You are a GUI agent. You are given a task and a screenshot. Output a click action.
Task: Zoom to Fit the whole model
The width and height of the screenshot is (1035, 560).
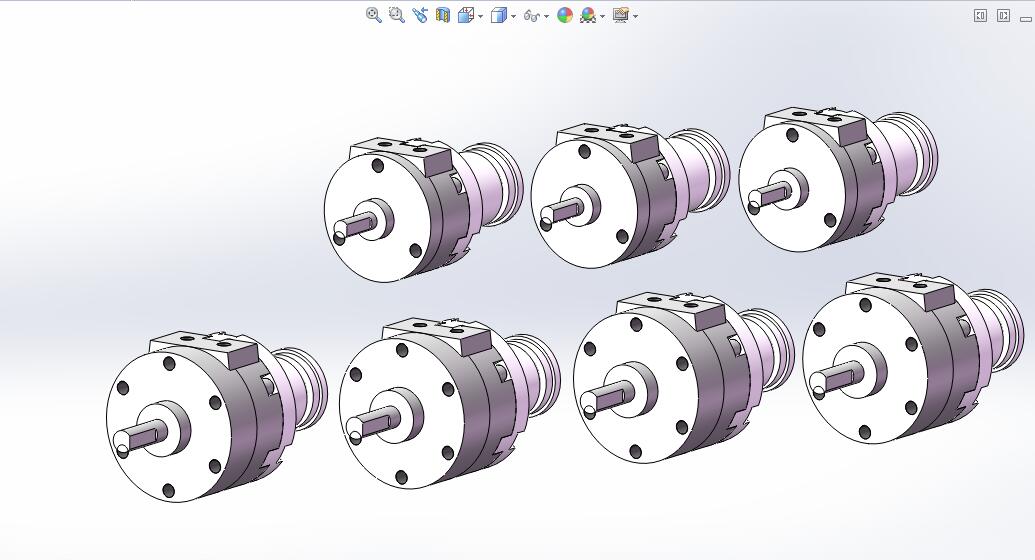click(374, 15)
